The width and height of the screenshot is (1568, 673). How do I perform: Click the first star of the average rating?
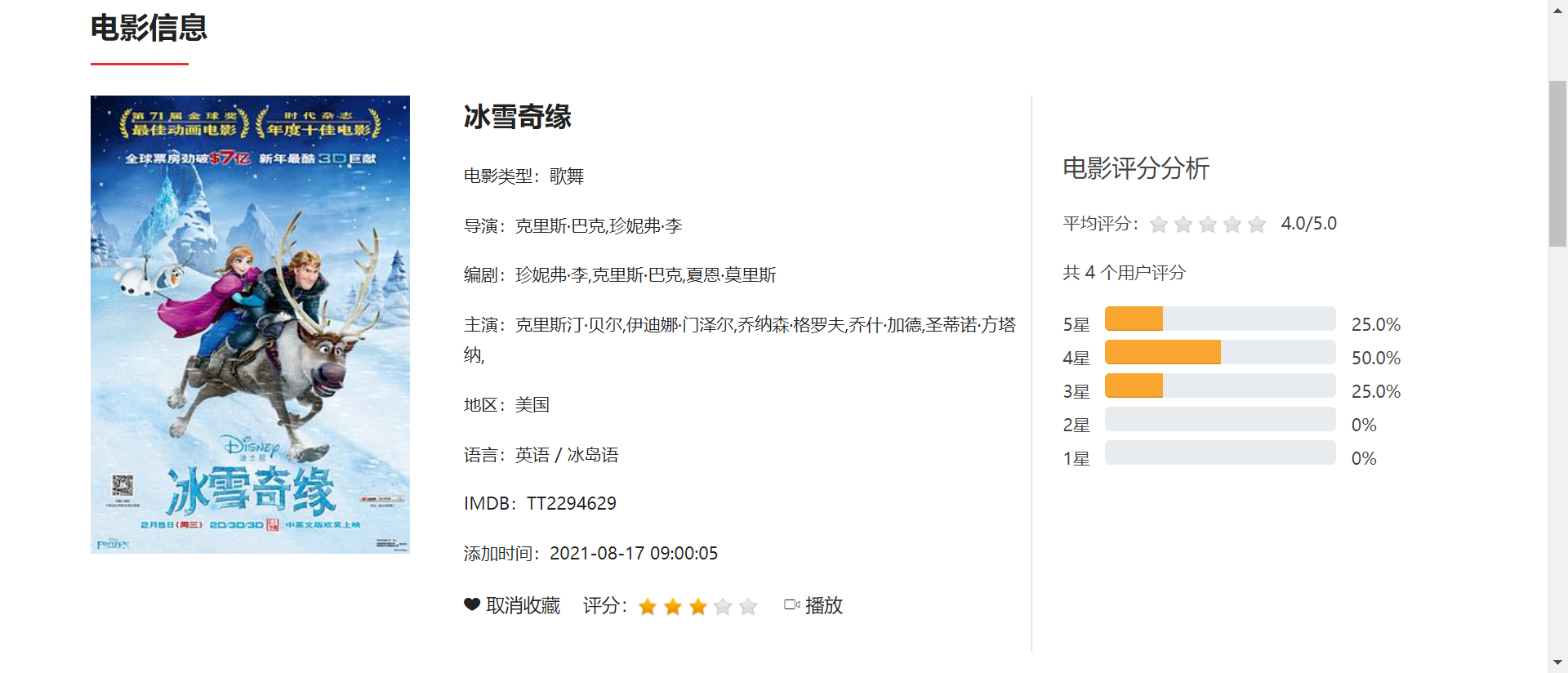coord(1159,224)
